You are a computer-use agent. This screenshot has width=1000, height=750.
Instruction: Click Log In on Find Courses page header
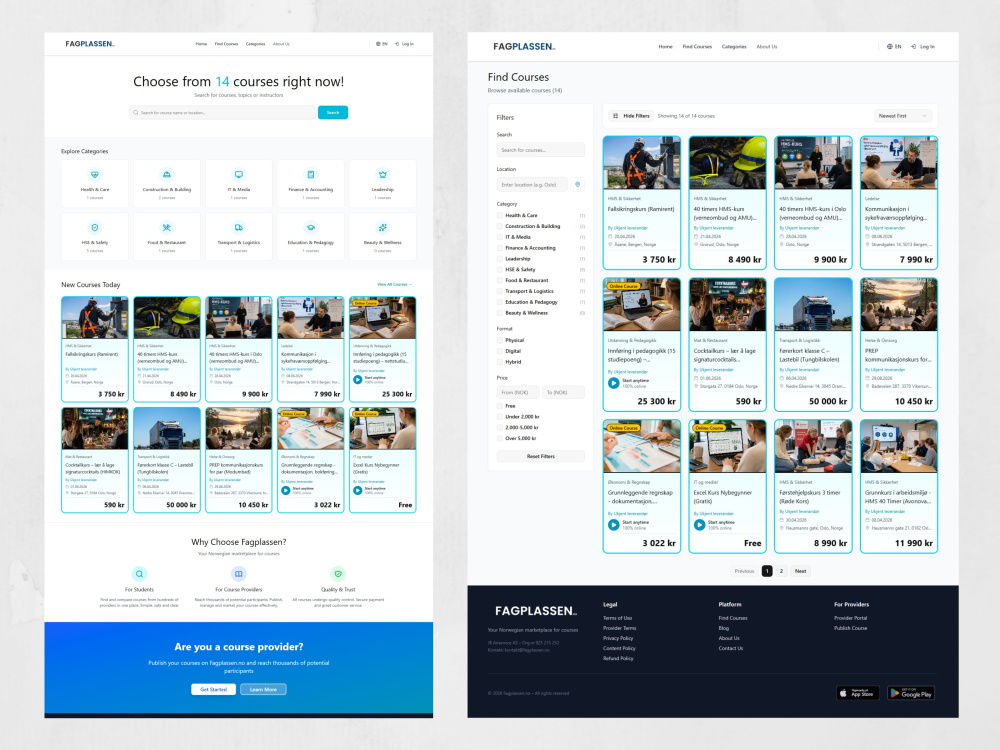922,47
